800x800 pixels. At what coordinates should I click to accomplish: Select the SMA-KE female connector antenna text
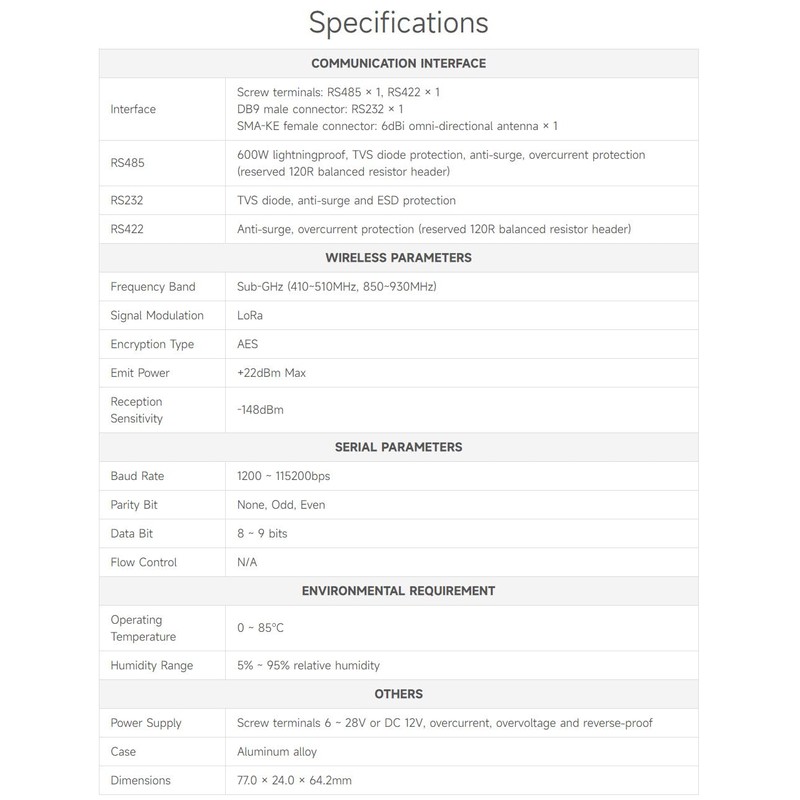click(397, 126)
